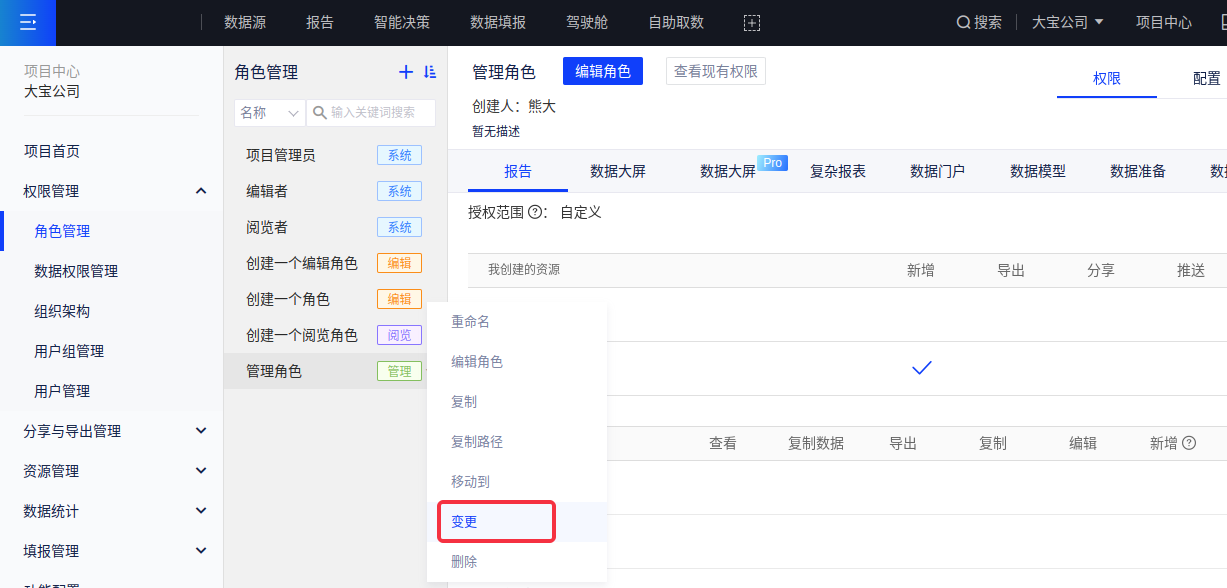This screenshot has height=588, width=1227.
Task: Expand the 分享与导出管理 sidebar section
Action: coord(201,431)
